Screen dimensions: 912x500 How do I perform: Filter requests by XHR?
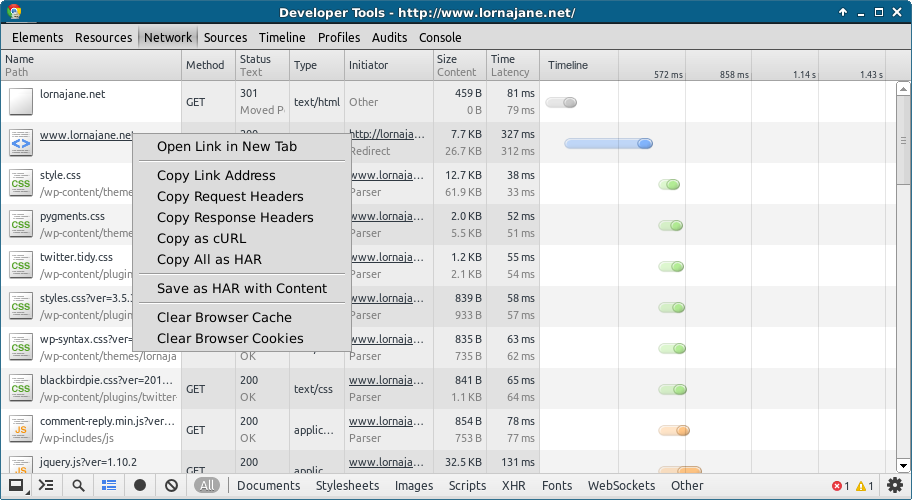514,485
